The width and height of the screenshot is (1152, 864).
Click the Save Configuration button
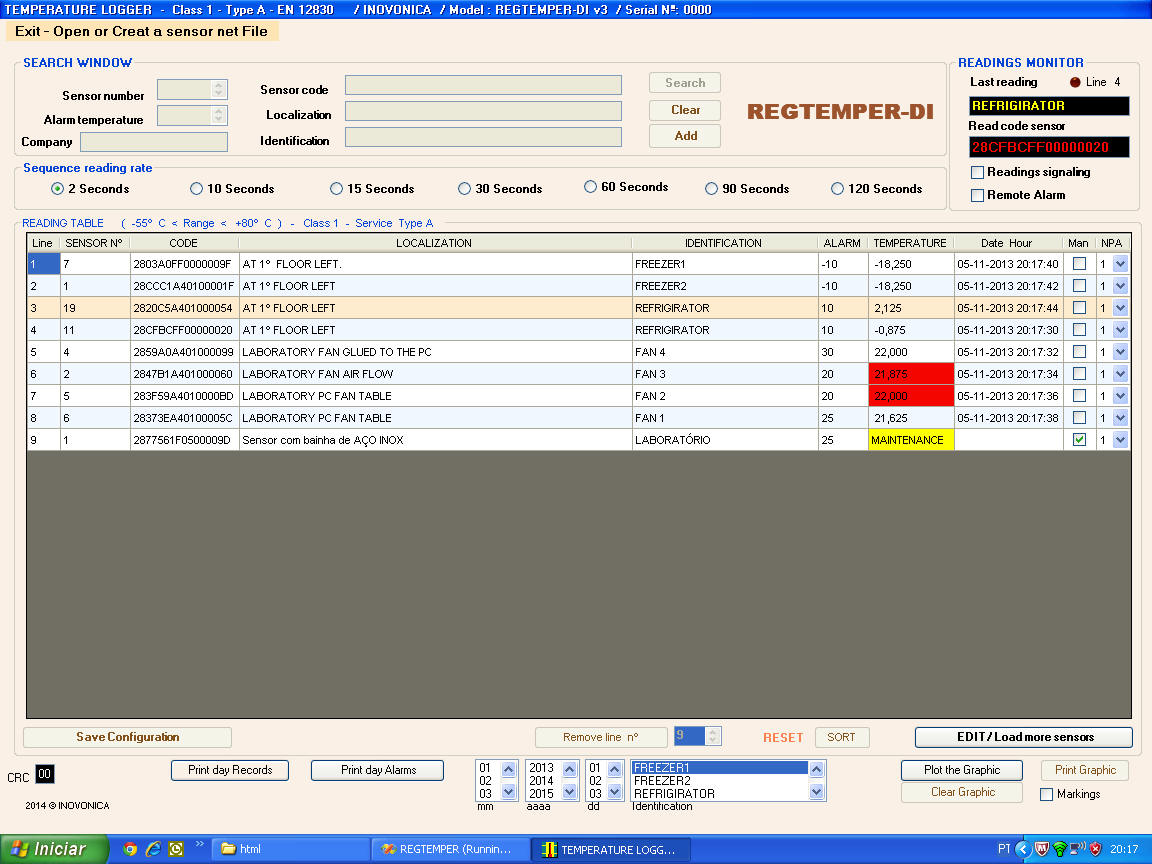(x=128, y=737)
